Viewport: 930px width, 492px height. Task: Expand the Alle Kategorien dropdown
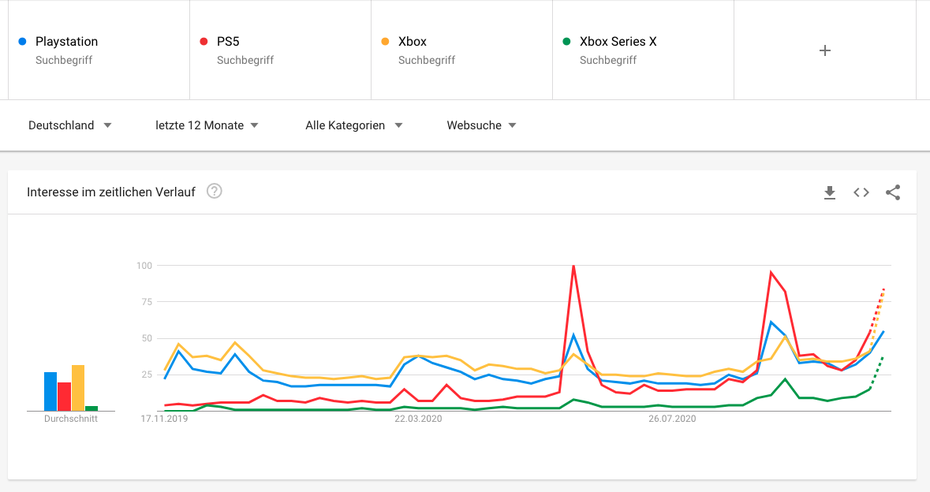click(354, 125)
